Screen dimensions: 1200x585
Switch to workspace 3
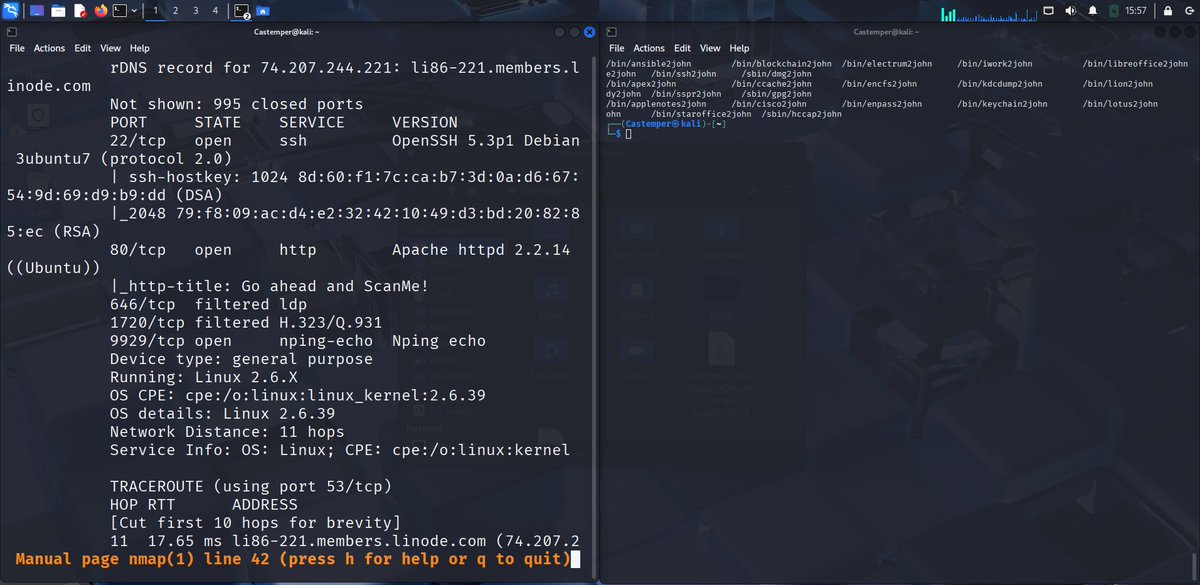[x=196, y=11]
